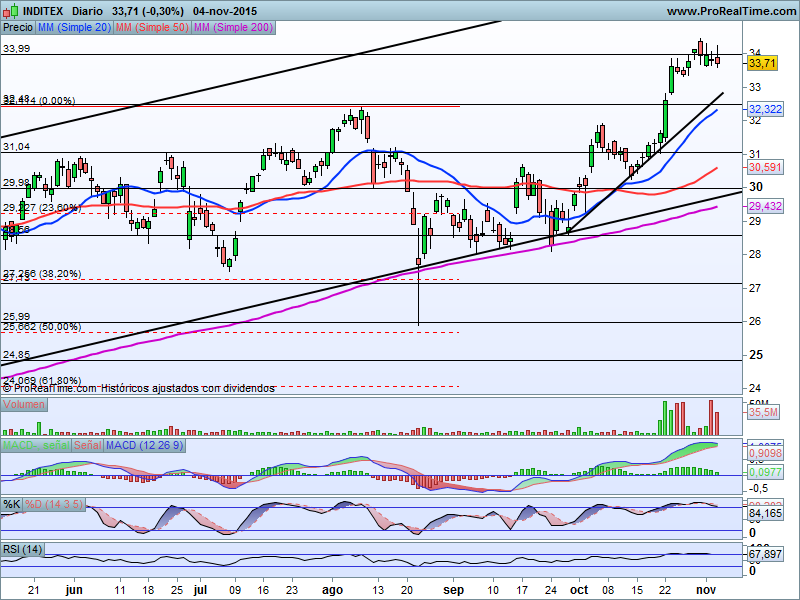
Task: Click the magenta moving average value 29,432
Action: (765, 207)
